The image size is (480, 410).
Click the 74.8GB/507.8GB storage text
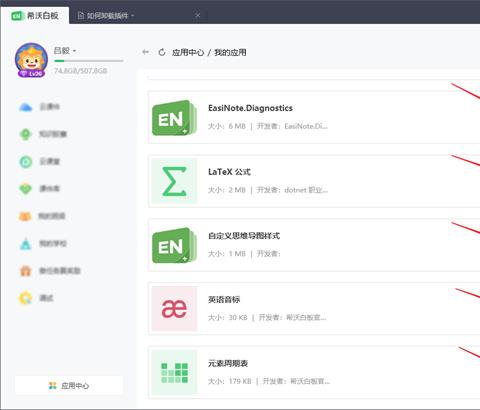pyautogui.click(x=81, y=71)
